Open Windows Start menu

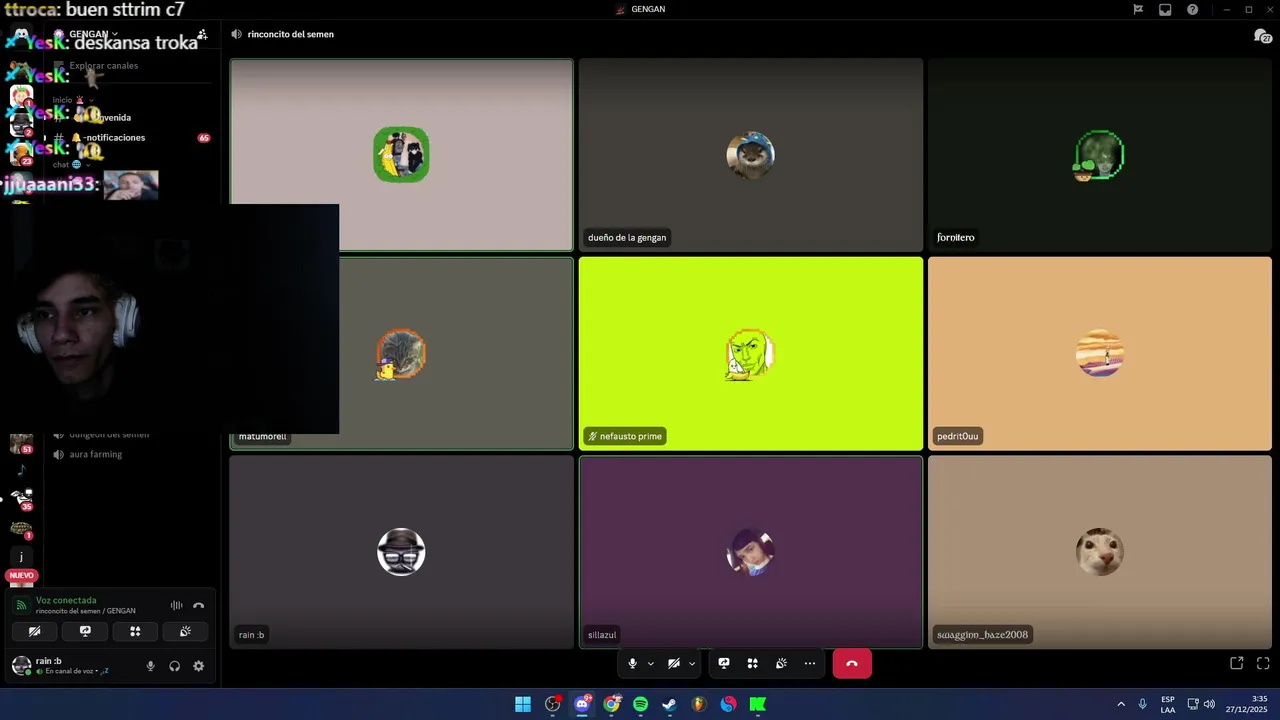coord(523,704)
